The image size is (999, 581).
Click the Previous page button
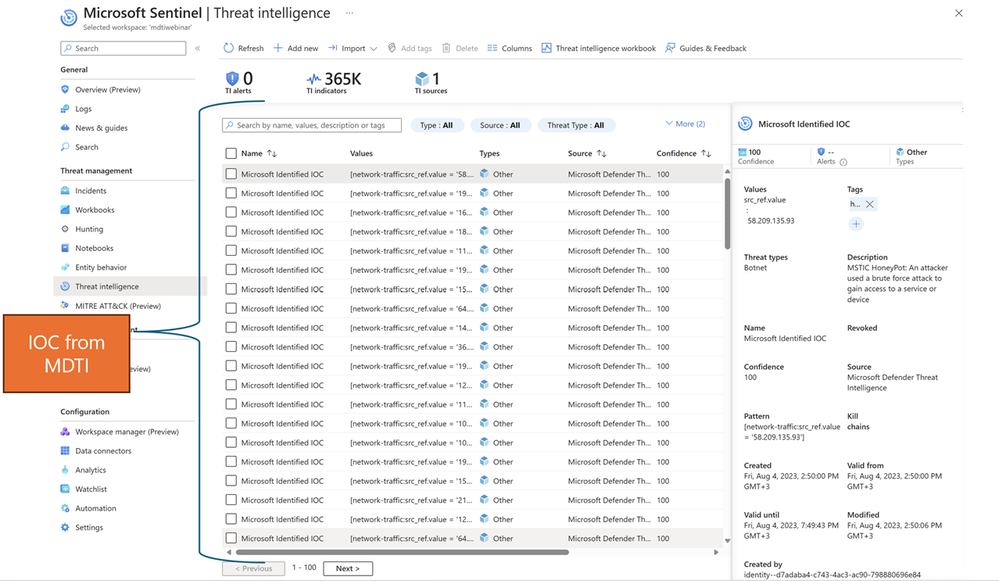point(254,568)
